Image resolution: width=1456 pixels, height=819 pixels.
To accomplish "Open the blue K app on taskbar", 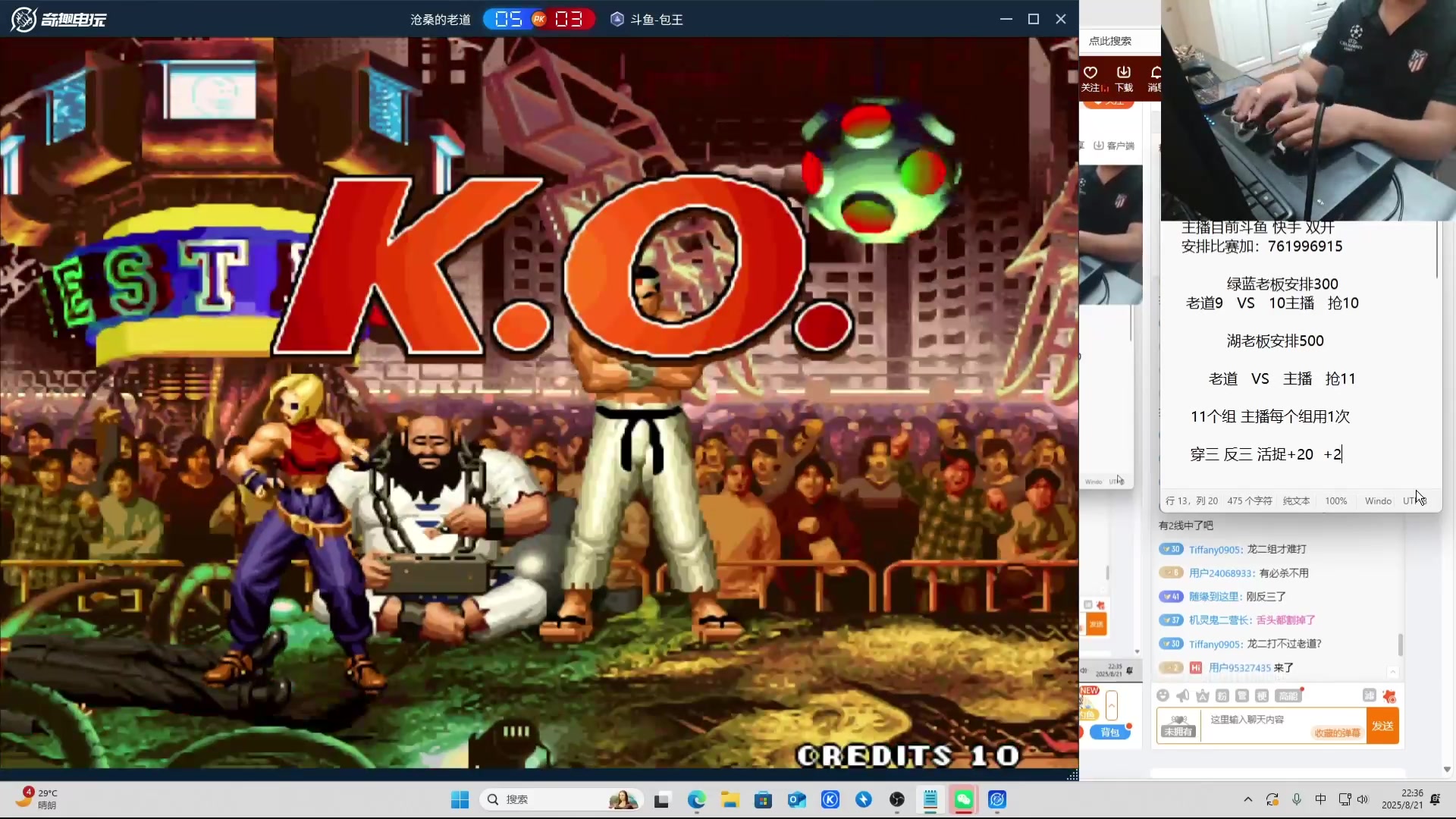I will pos(830,799).
